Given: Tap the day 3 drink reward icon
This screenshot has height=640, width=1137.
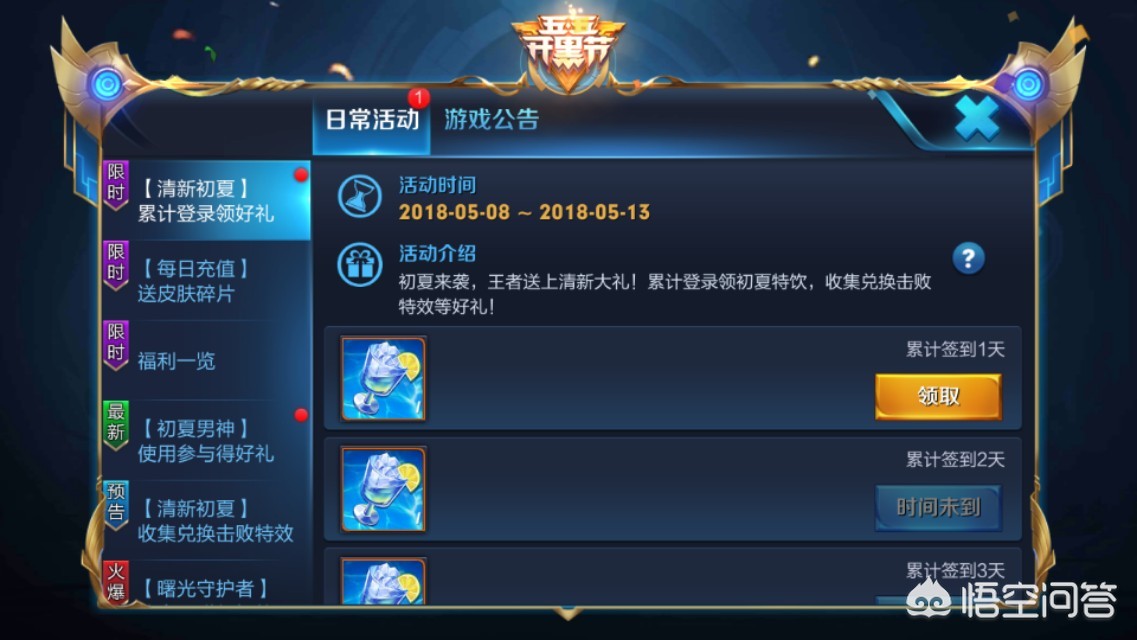Looking at the screenshot, I should tap(384, 581).
